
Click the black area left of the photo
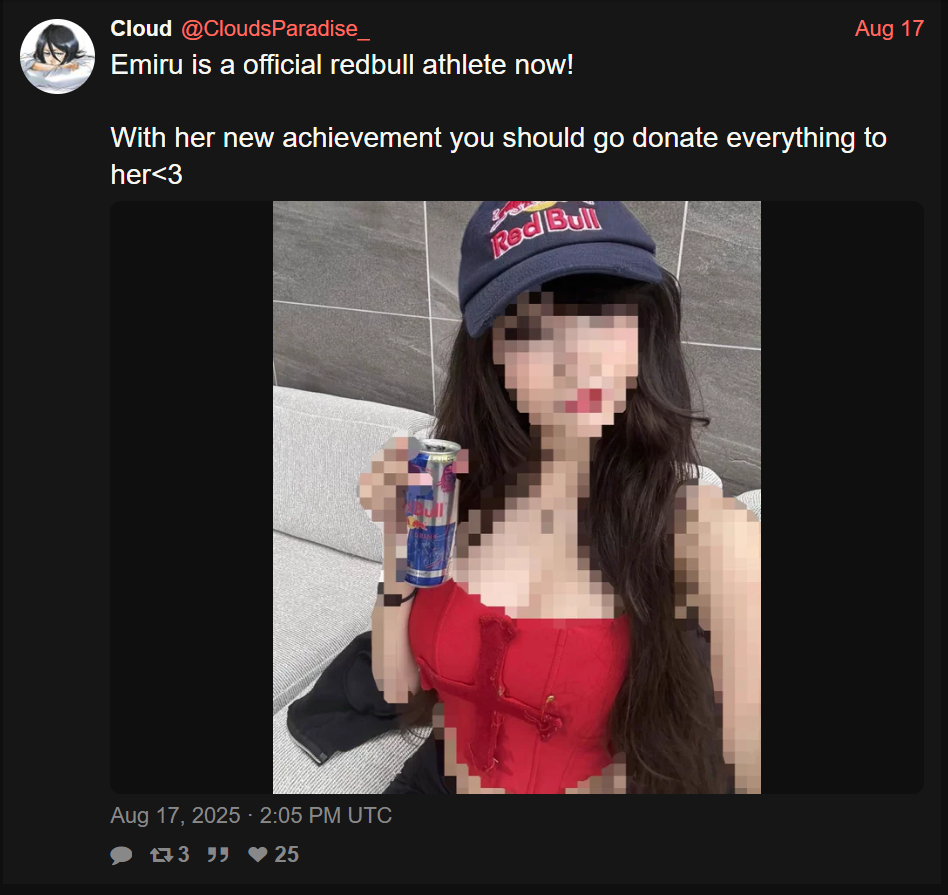click(x=191, y=497)
